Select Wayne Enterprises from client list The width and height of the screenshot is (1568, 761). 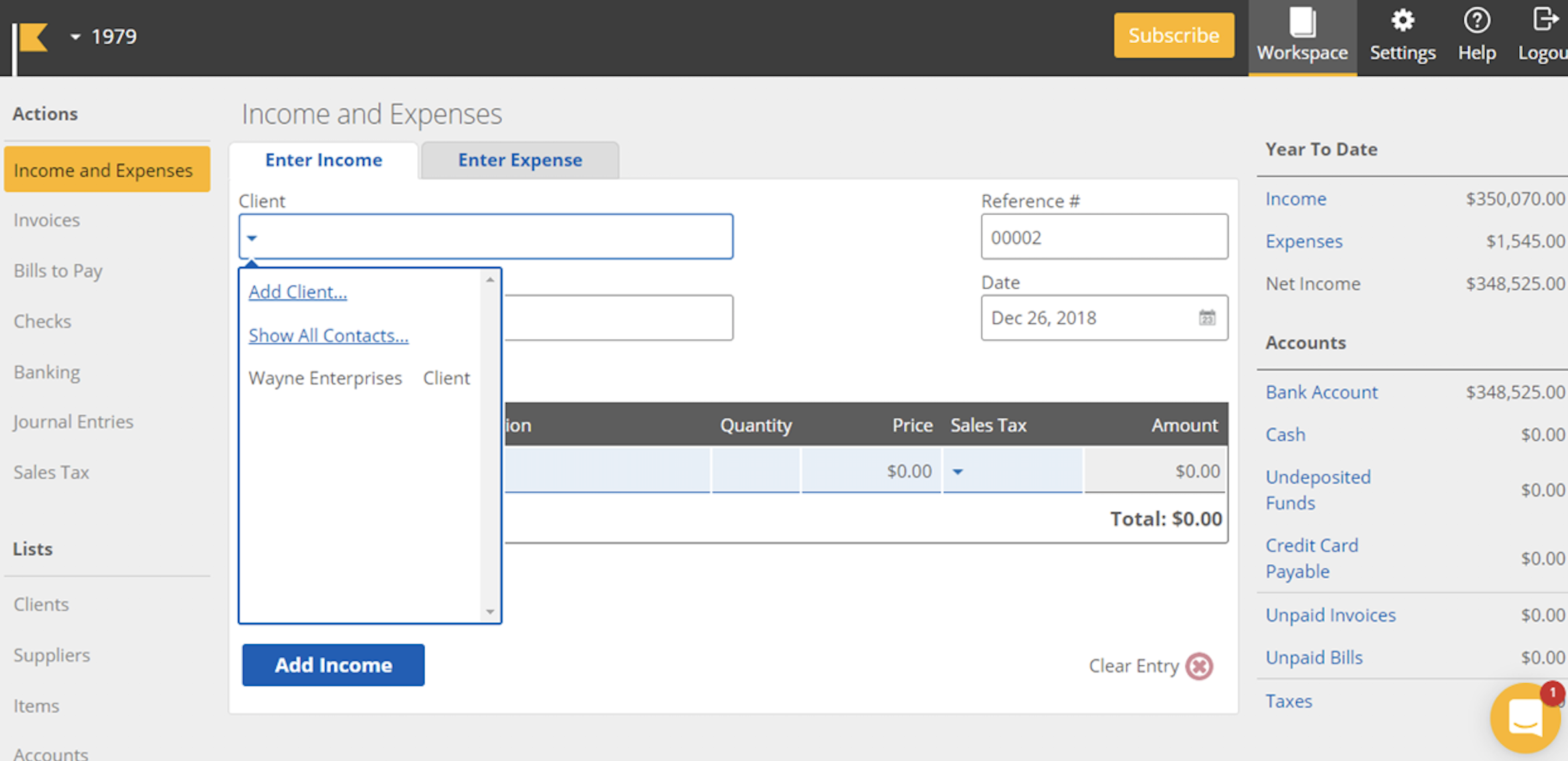pos(326,379)
